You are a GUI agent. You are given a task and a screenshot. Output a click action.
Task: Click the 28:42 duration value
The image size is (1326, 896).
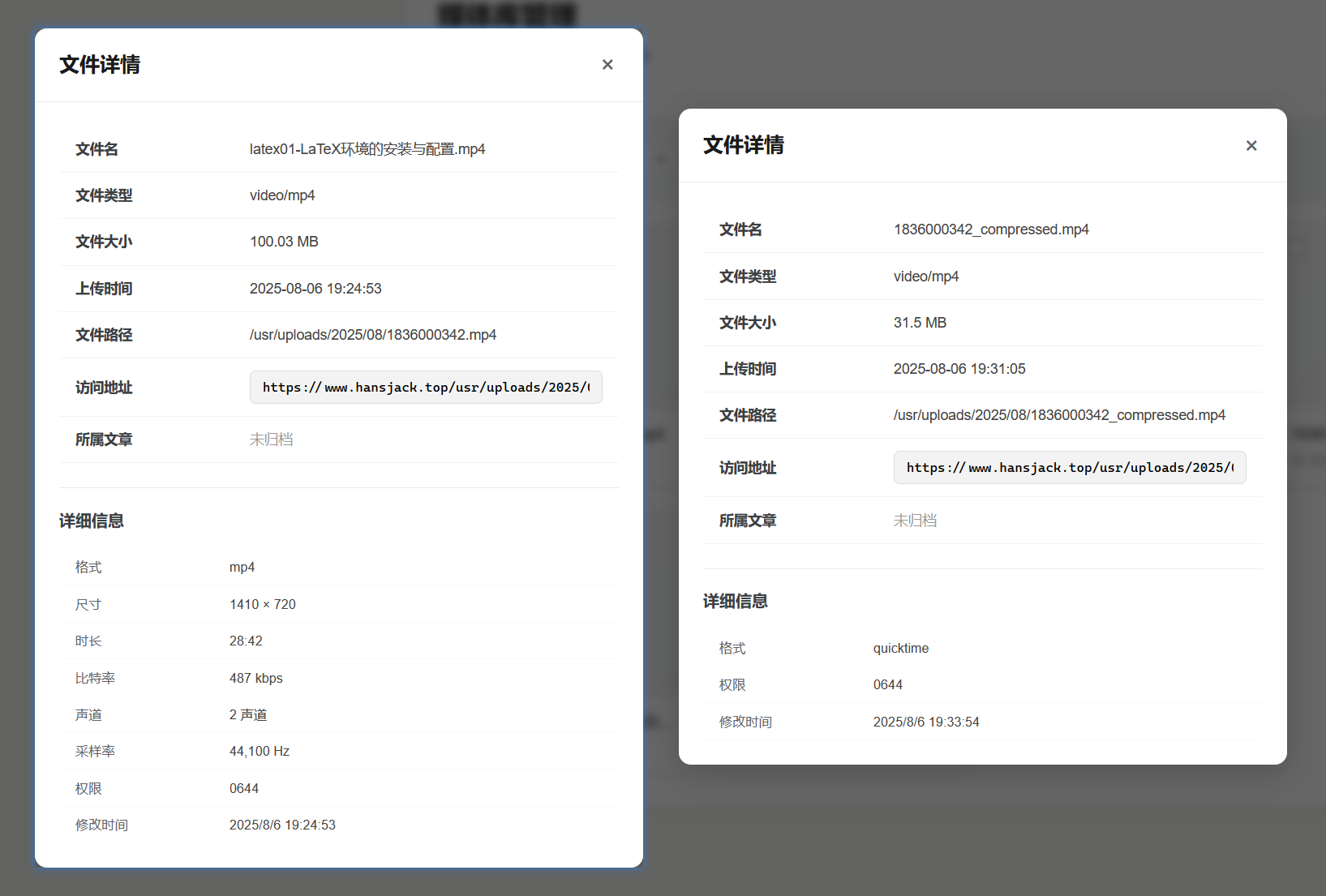[246, 641]
